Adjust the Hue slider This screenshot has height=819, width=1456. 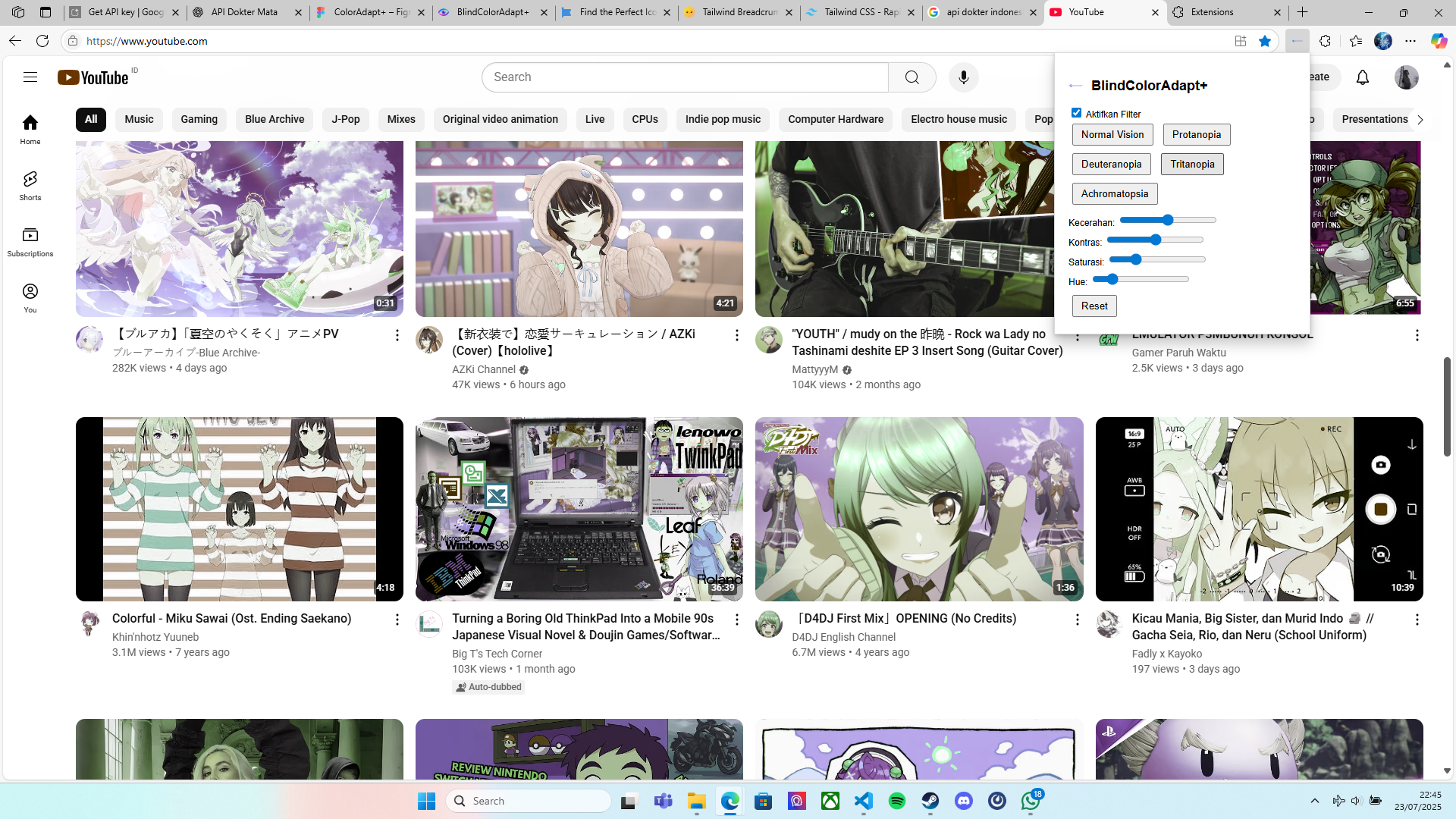click(x=1141, y=280)
